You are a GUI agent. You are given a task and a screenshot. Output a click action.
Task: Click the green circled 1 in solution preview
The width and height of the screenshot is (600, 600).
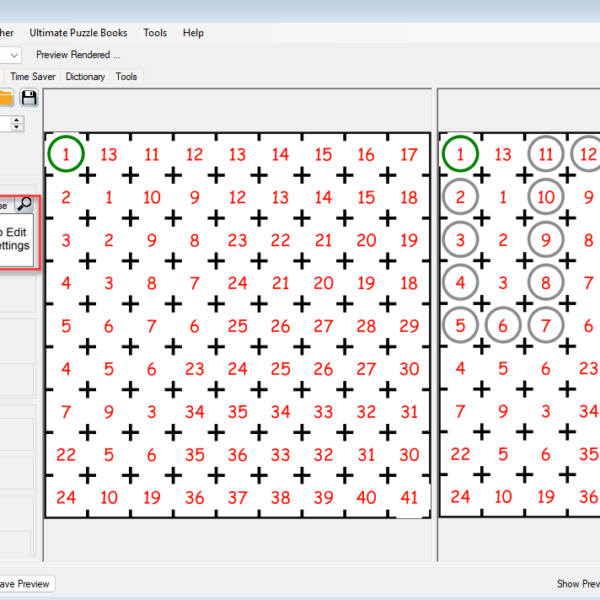[x=460, y=154]
